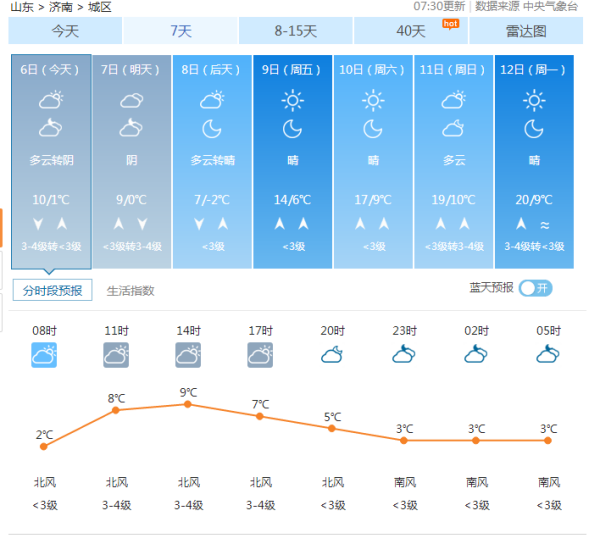600x544 pixels.
Task: Open the 今天 forecast tab
Action: pos(65,31)
